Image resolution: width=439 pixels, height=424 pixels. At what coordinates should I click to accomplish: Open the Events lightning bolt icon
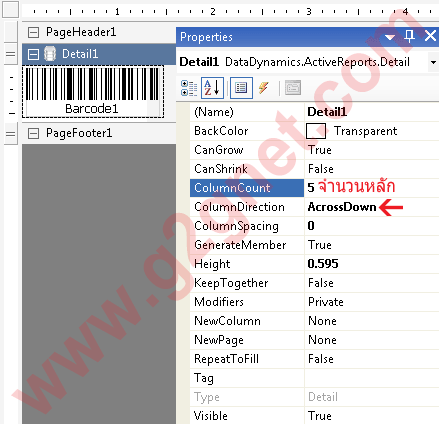264,88
